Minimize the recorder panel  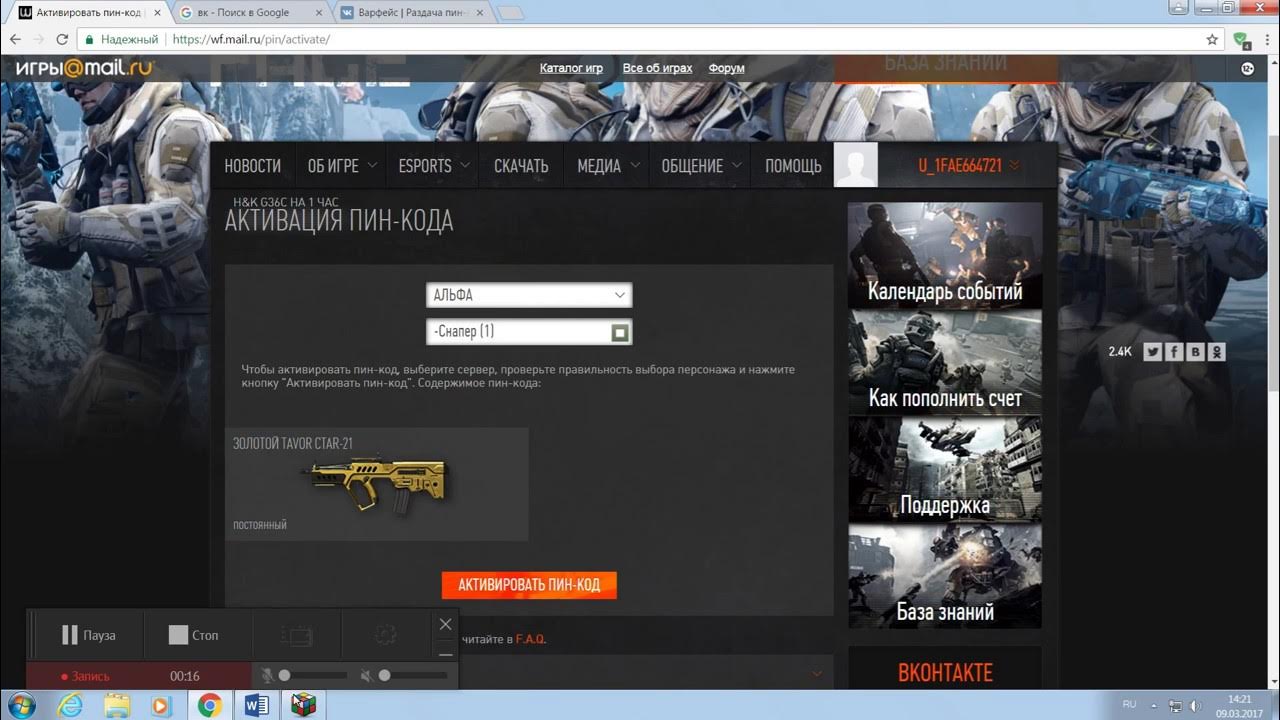[446, 654]
